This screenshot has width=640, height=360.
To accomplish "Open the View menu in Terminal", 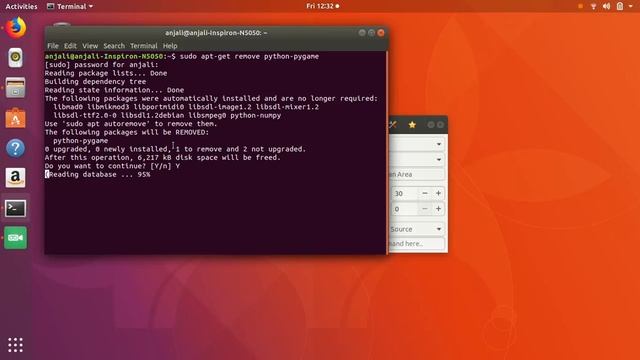I will click(x=90, y=46).
